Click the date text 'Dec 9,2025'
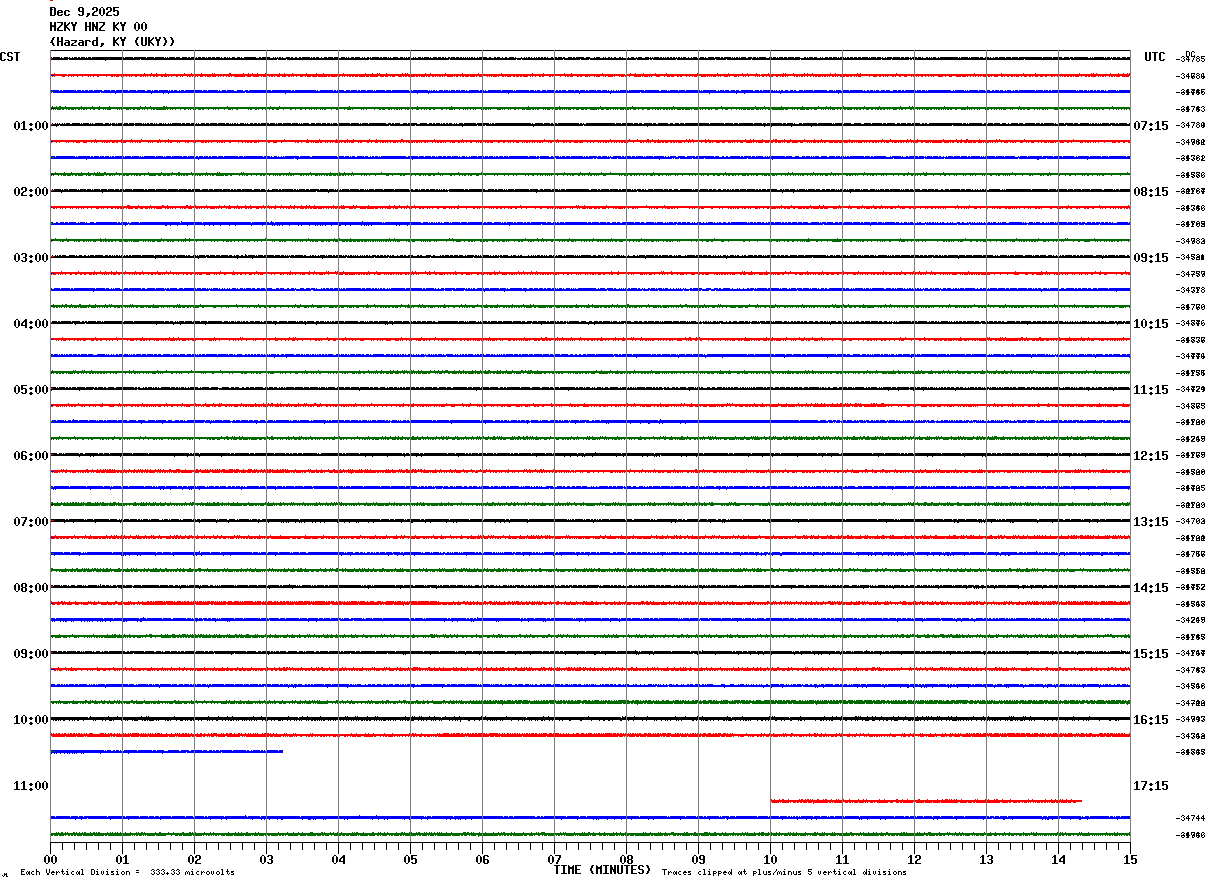Screen dimensions: 1210x886 [x=84, y=12]
